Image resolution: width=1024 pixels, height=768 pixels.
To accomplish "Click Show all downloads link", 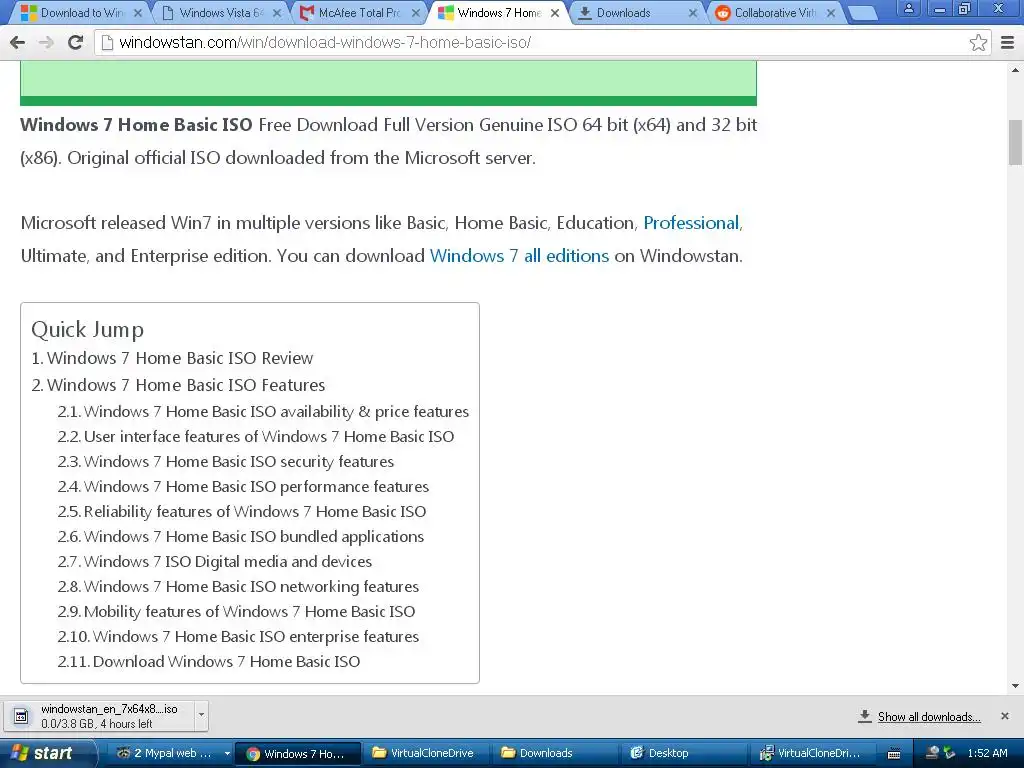I will (x=929, y=716).
